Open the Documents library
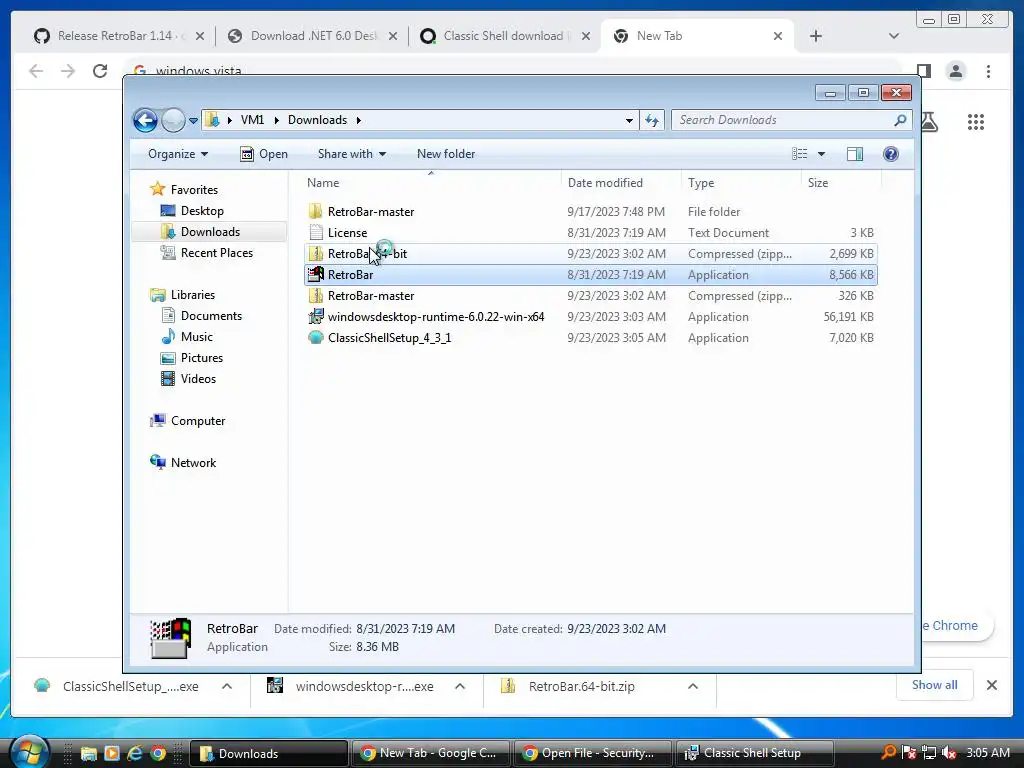This screenshot has width=1024, height=768. coord(211,316)
